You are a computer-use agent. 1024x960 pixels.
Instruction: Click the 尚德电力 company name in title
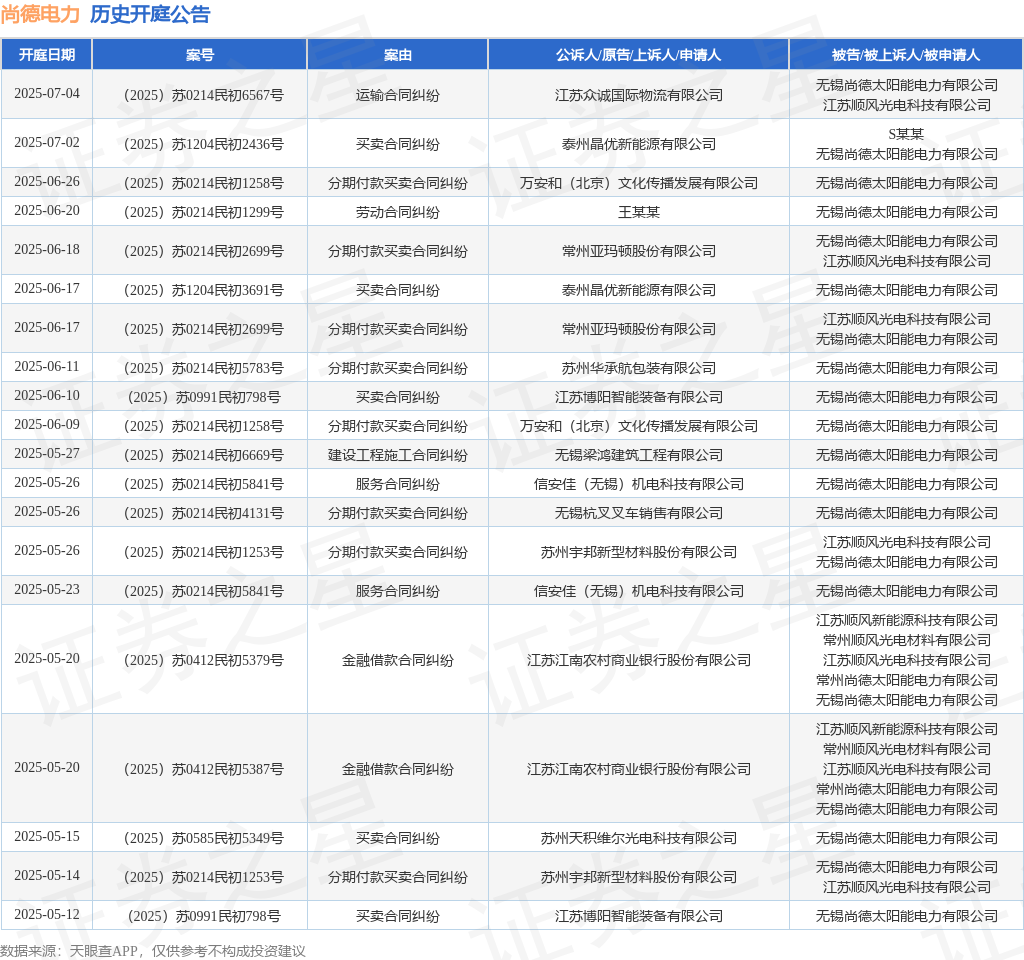[40, 14]
